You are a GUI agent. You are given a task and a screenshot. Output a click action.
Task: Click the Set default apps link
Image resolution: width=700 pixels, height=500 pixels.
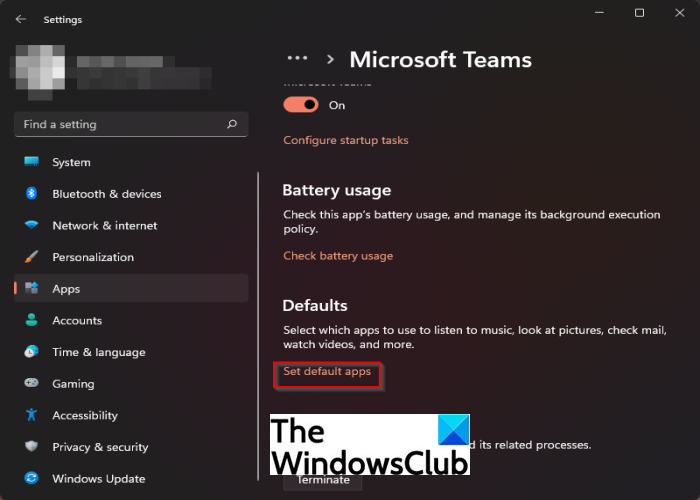[x=327, y=372]
